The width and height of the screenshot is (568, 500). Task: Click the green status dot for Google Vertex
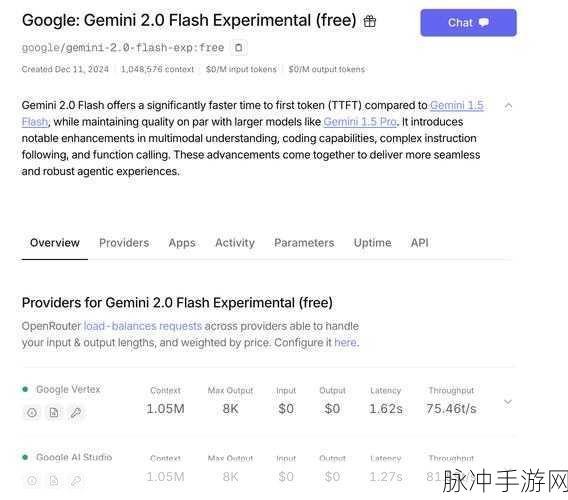tap(25, 389)
